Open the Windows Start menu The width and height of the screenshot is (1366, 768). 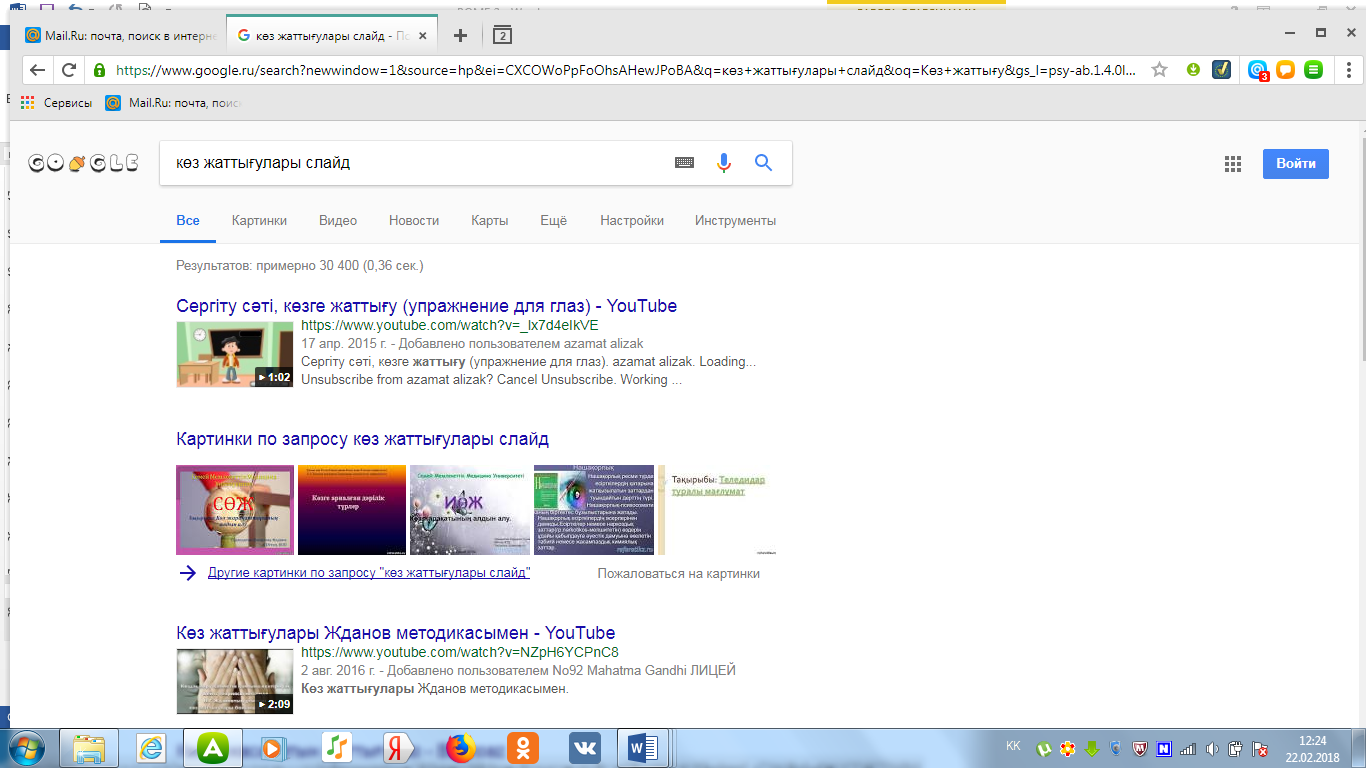[x=25, y=747]
